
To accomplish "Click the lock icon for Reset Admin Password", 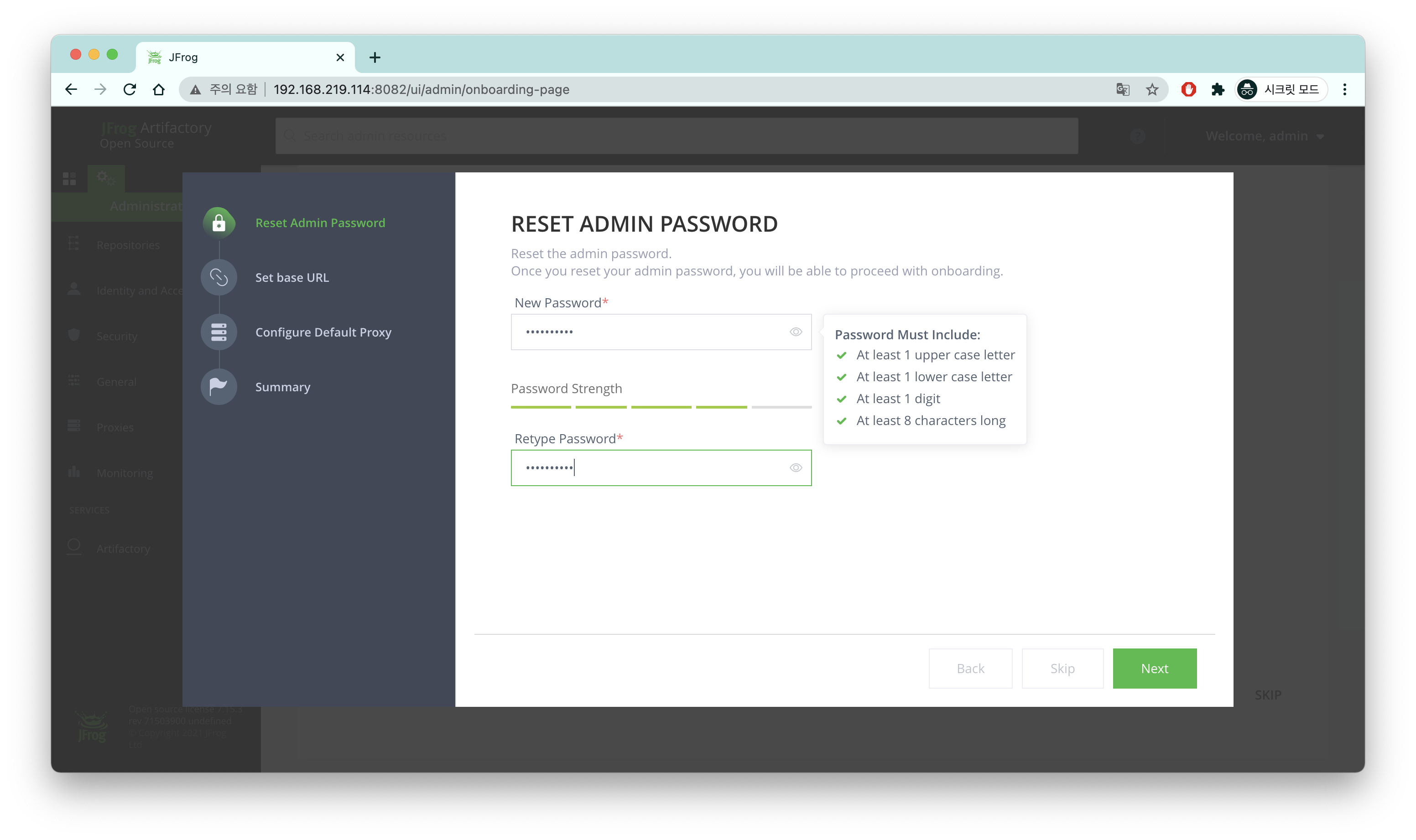I will click(219, 223).
